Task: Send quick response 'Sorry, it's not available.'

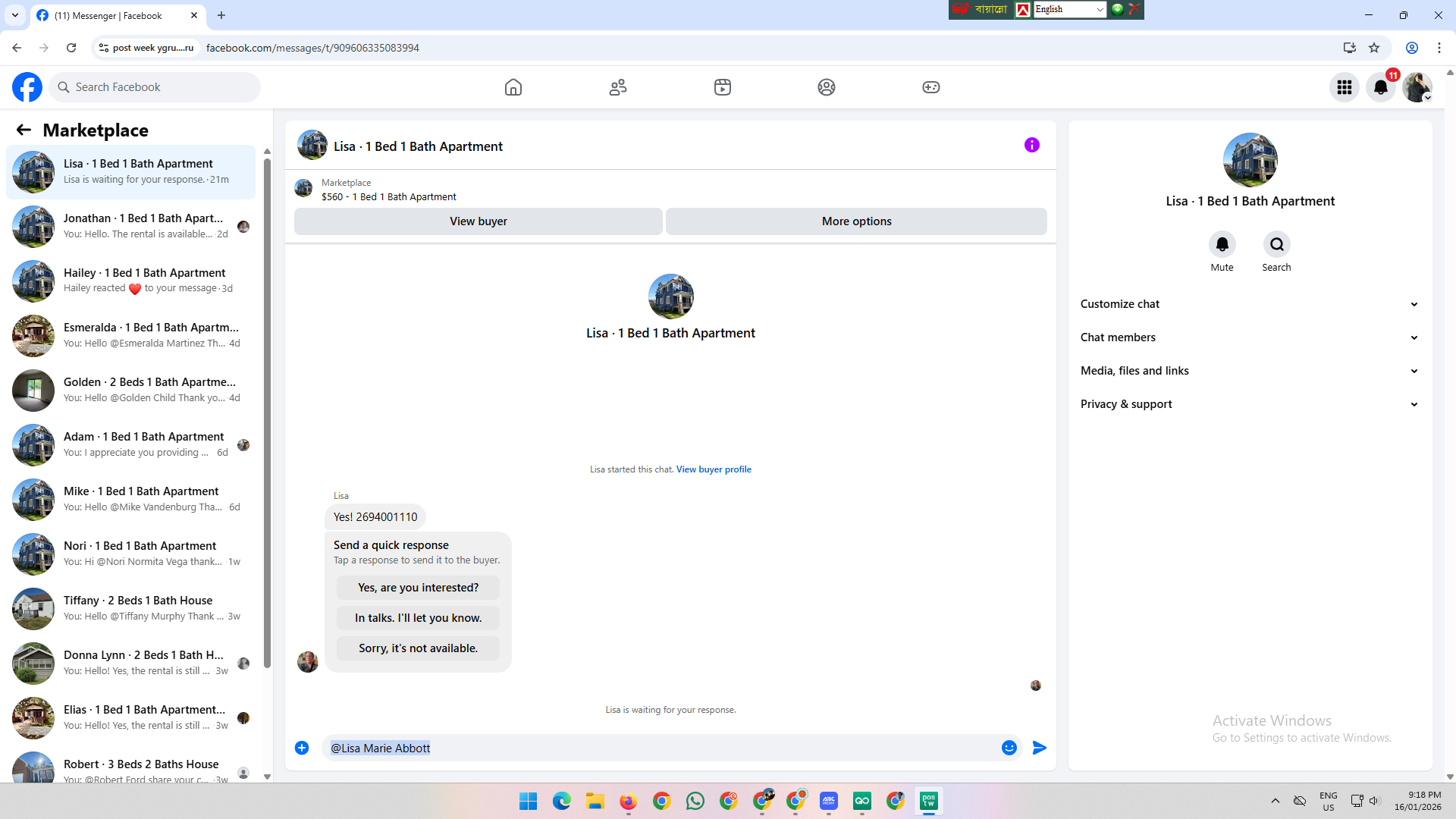Action: pos(418,648)
